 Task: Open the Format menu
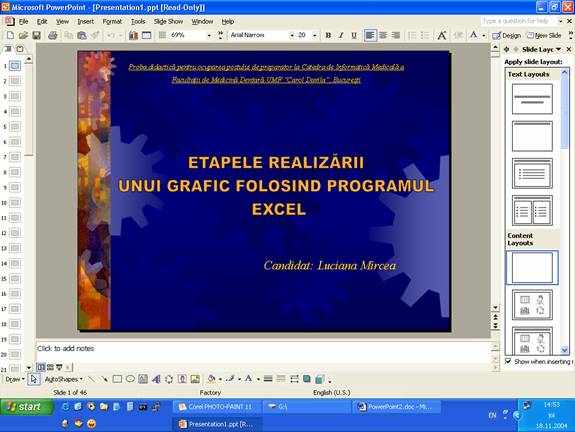point(112,22)
